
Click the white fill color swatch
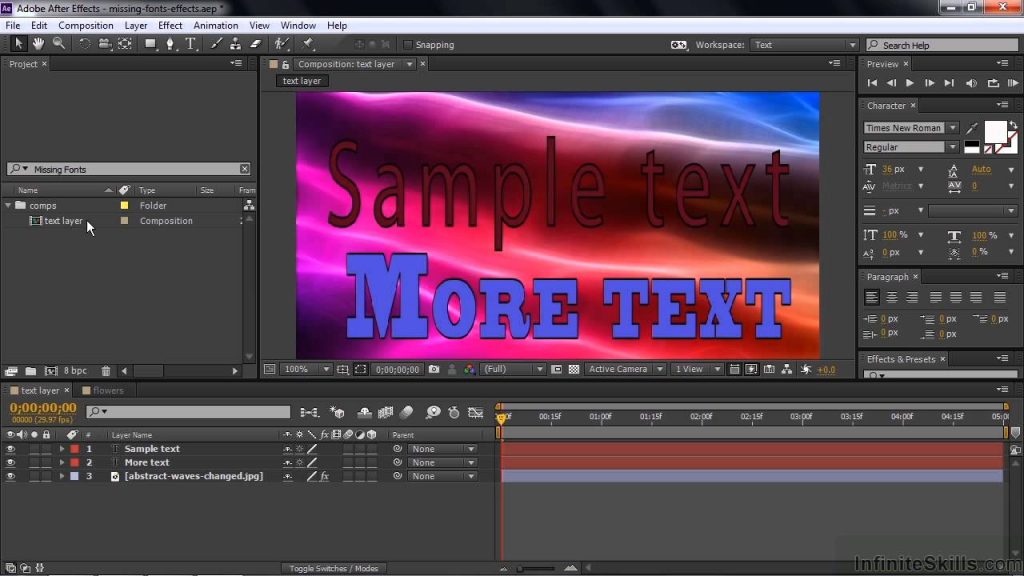coord(995,131)
